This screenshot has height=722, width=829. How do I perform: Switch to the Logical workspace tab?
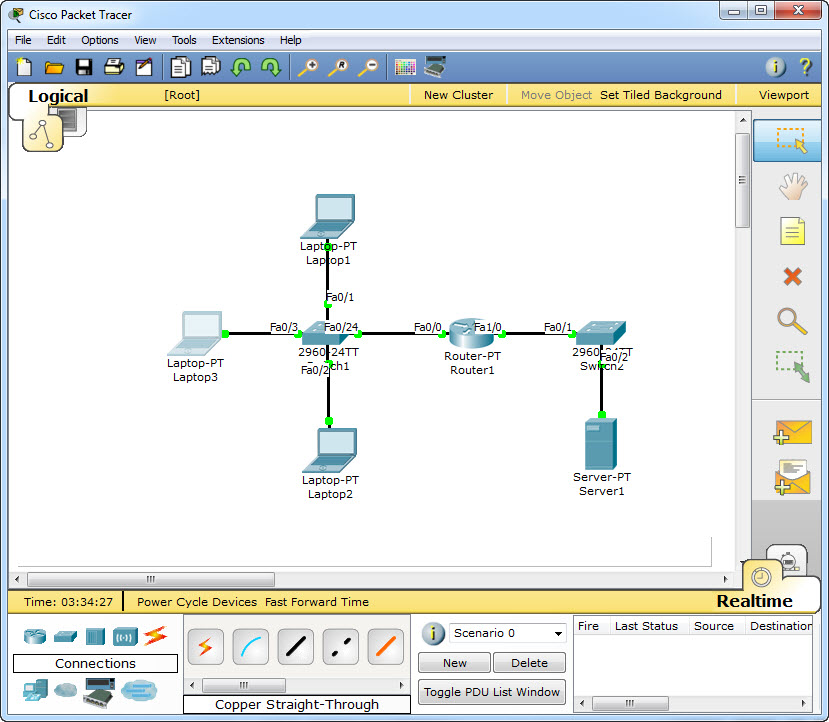(x=58, y=96)
